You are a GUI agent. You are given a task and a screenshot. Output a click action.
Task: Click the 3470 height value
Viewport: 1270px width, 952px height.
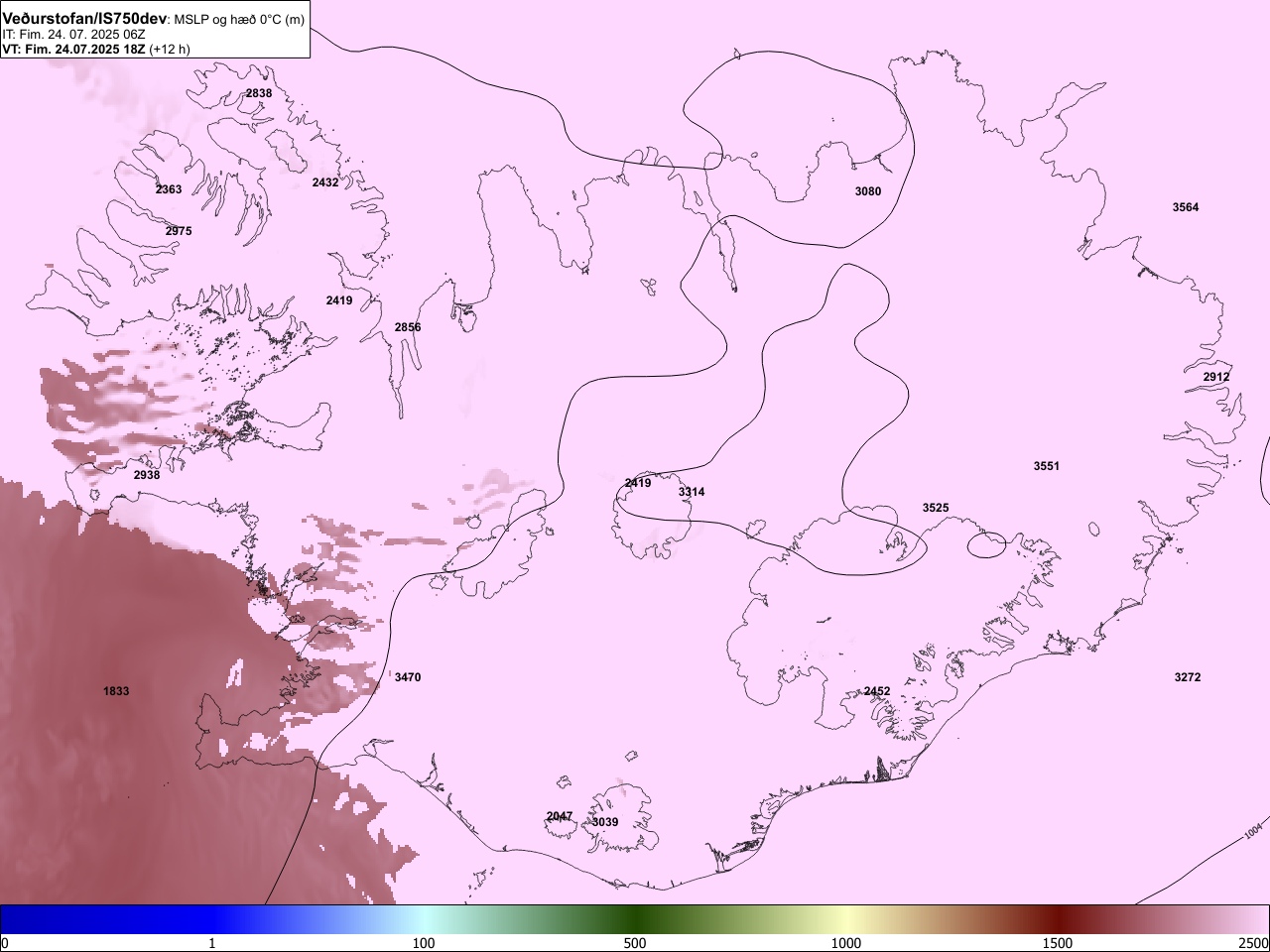[408, 677]
